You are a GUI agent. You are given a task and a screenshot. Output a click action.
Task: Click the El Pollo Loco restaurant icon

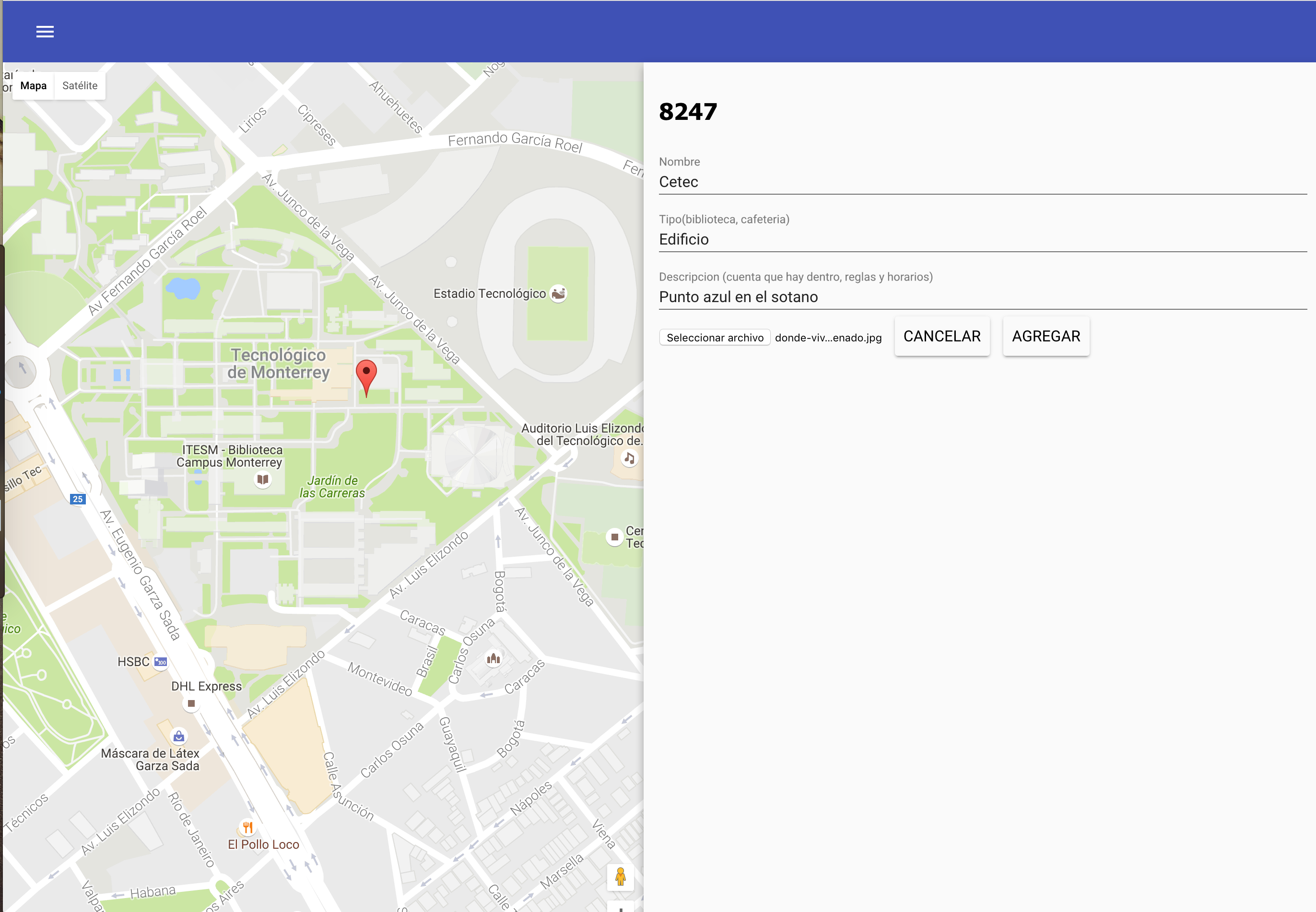point(247,827)
